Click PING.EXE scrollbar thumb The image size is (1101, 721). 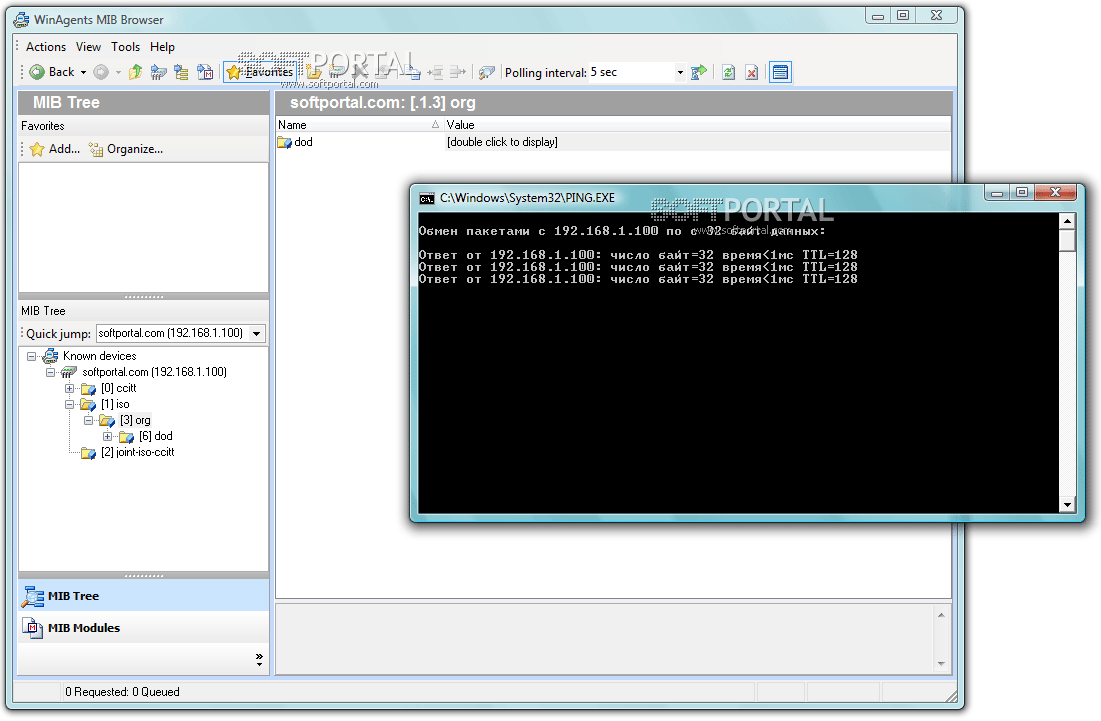tap(1067, 241)
